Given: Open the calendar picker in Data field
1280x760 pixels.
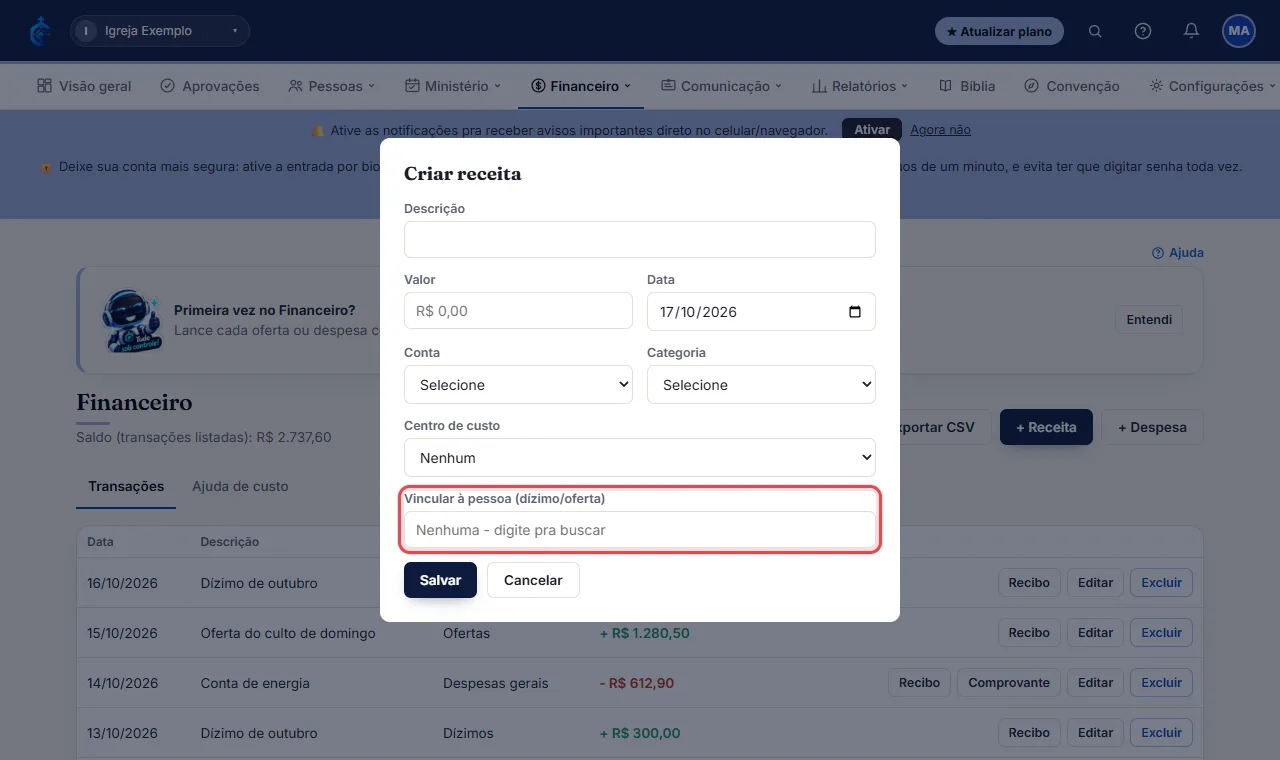Looking at the screenshot, I should (854, 311).
